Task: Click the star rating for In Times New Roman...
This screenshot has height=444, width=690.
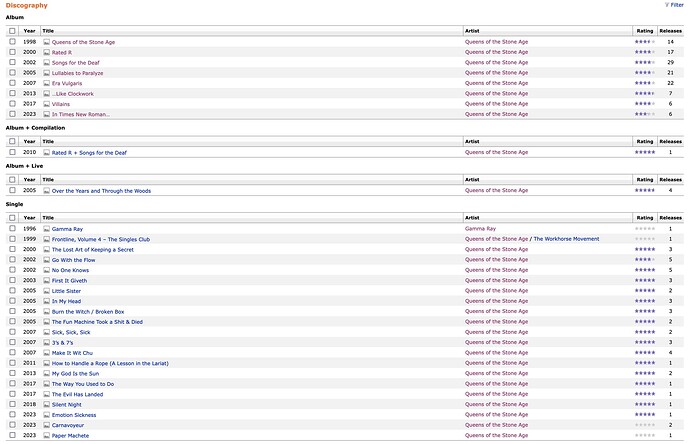Action: click(x=645, y=114)
